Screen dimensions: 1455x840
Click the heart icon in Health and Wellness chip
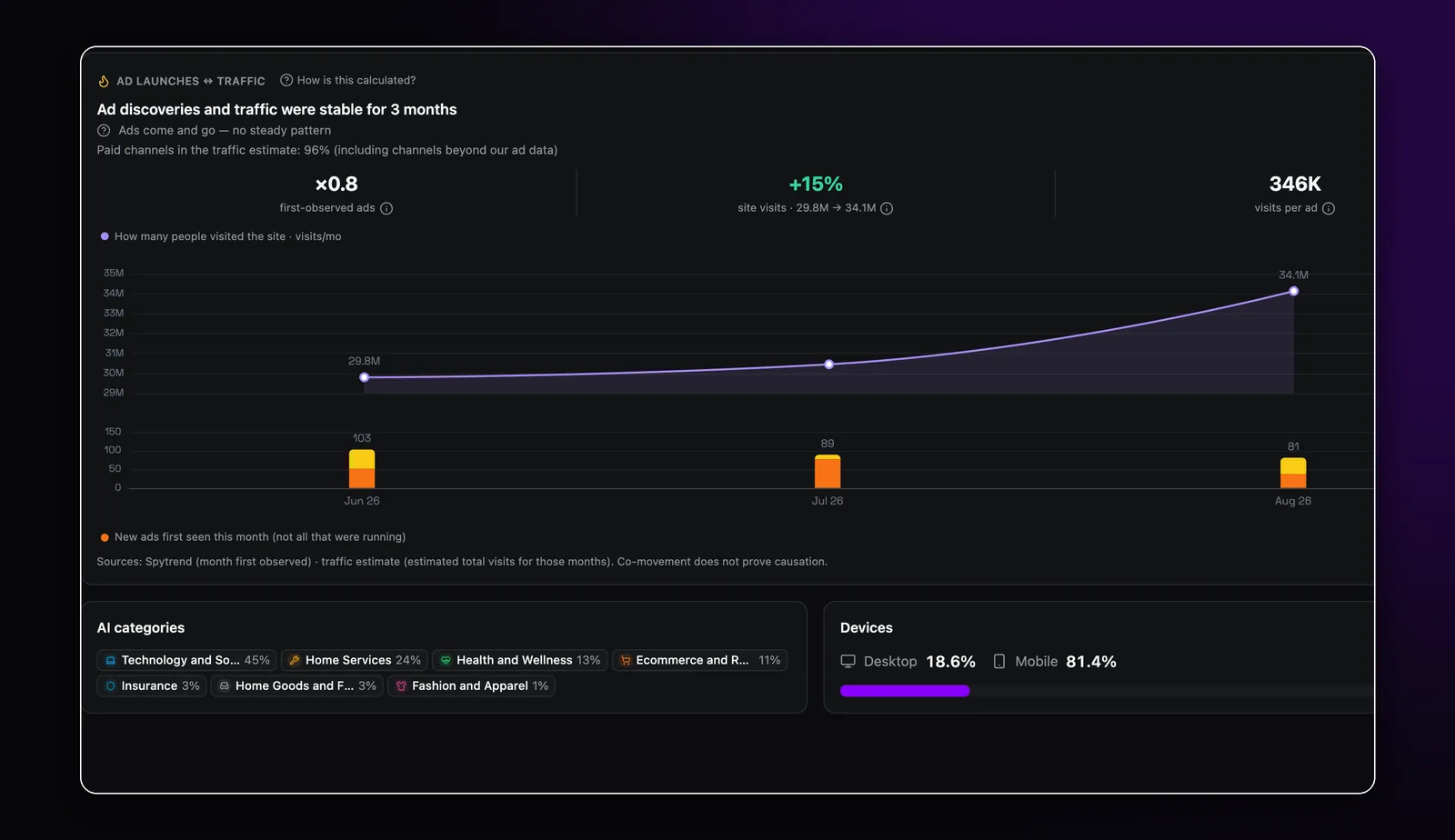[446, 661]
